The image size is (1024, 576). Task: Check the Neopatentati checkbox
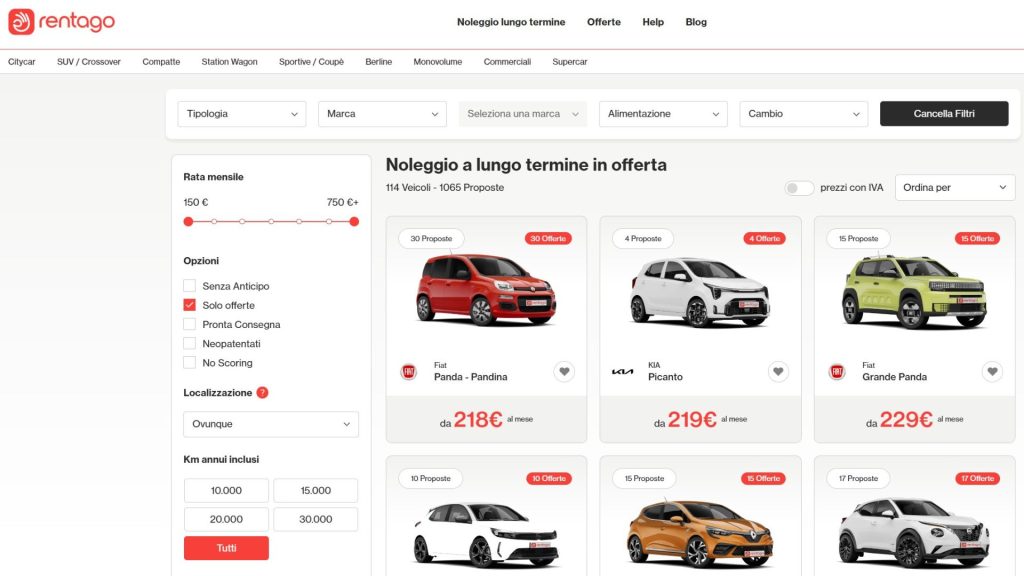[189, 342]
